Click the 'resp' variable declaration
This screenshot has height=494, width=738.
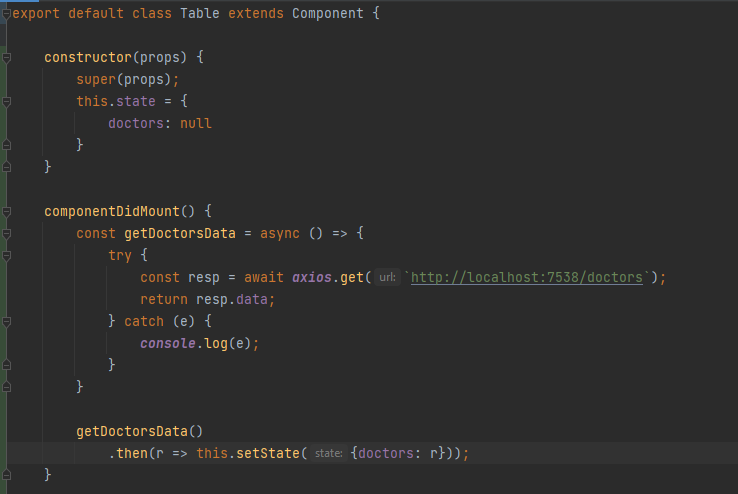click(204, 278)
